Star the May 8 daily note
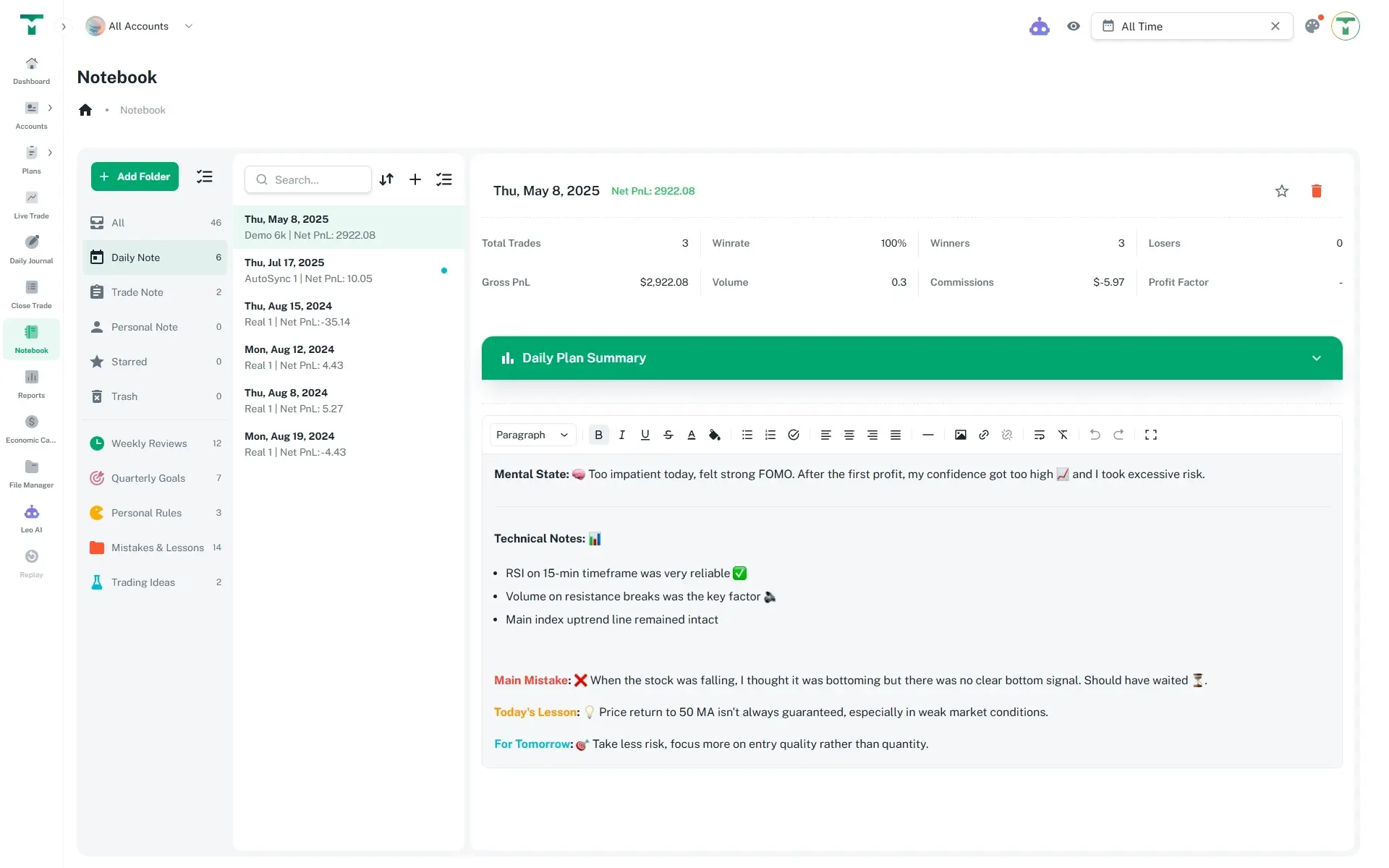Image resolution: width=1389 pixels, height=868 pixels. 1281,191
